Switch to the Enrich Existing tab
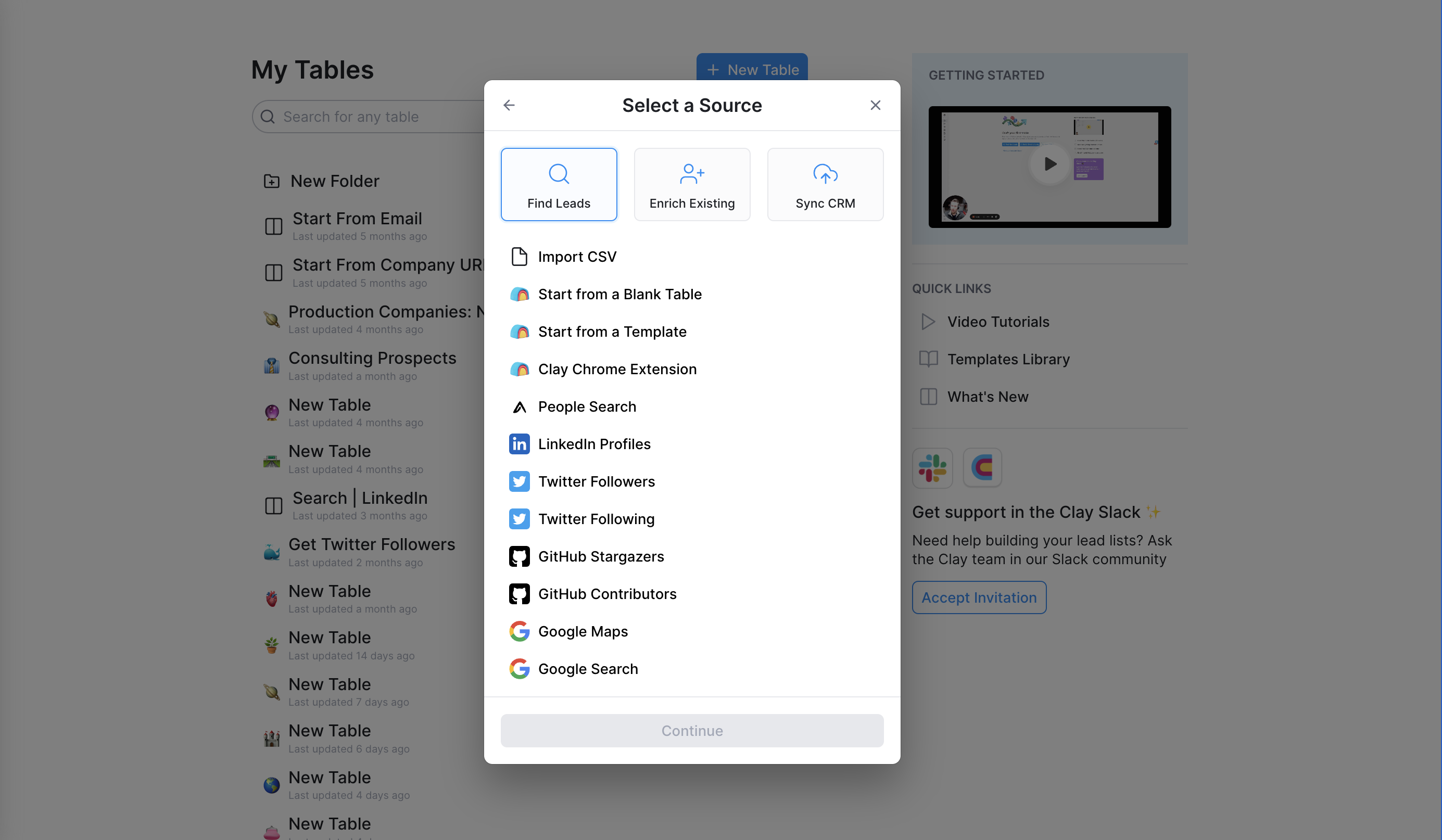1442x840 pixels. click(x=692, y=184)
